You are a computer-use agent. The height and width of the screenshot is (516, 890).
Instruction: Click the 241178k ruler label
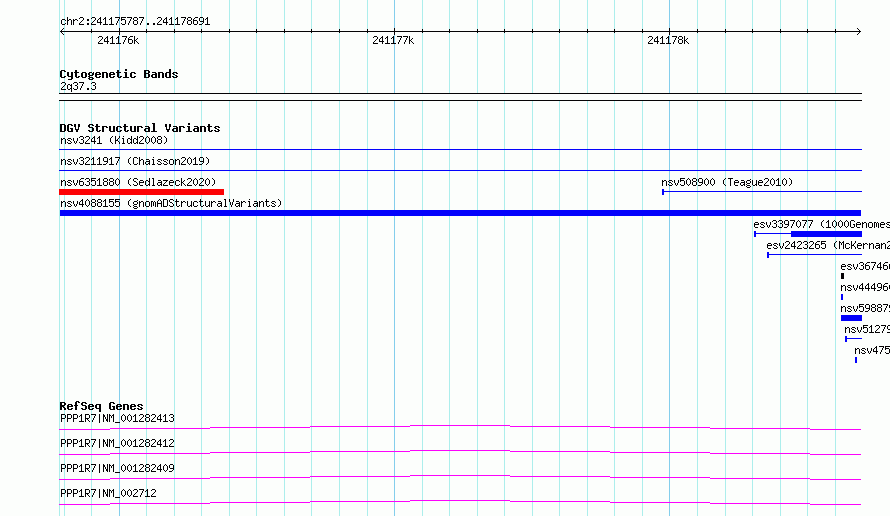click(x=668, y=40)
